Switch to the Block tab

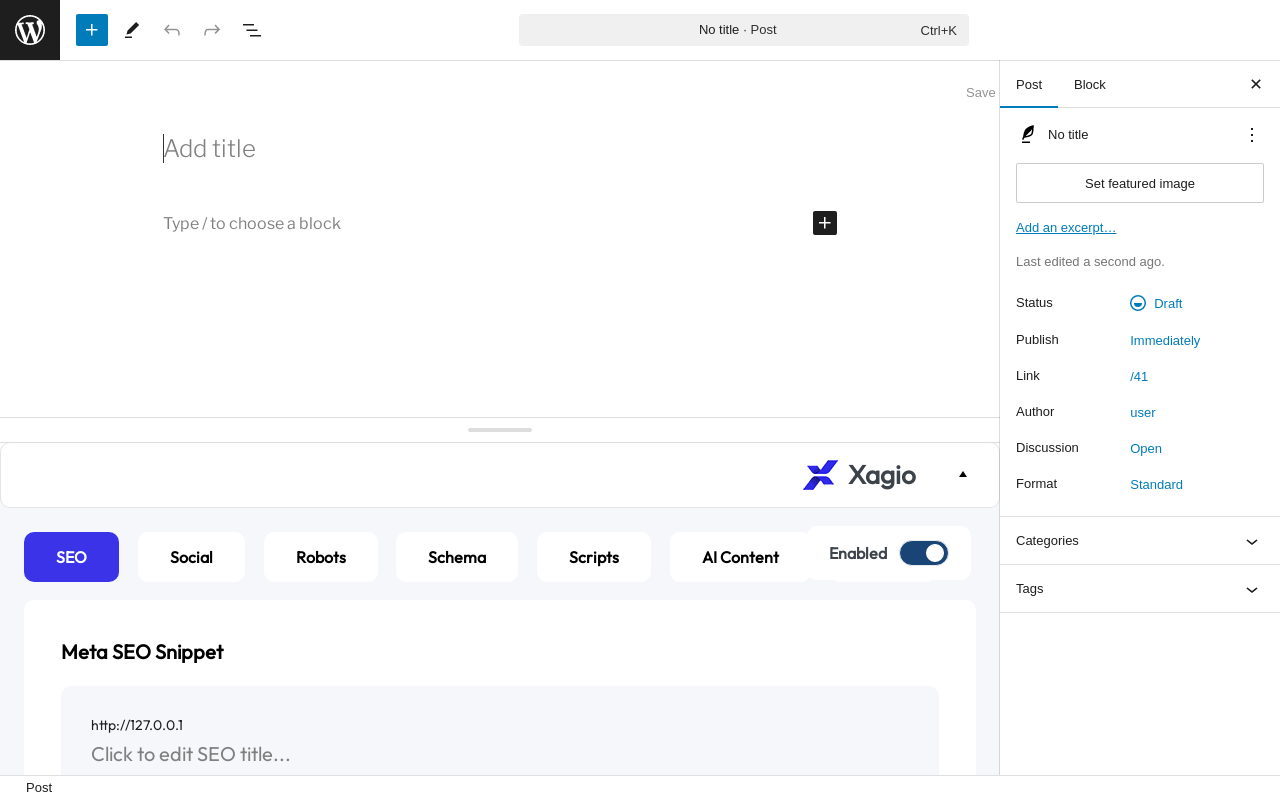click(1090, 84)
